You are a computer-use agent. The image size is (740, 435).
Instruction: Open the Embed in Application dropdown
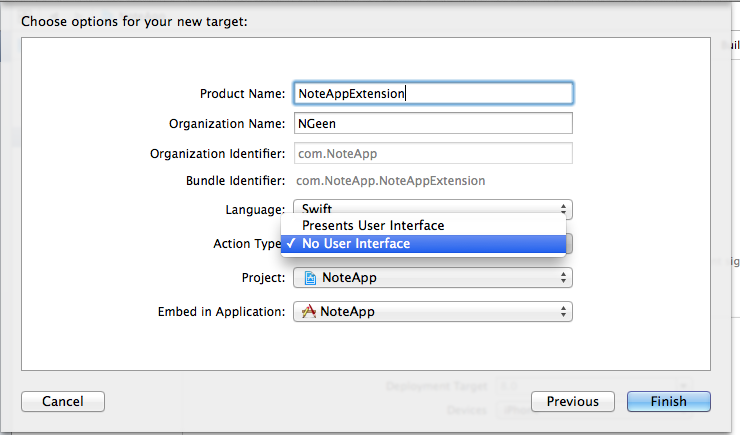click(433, 311)
